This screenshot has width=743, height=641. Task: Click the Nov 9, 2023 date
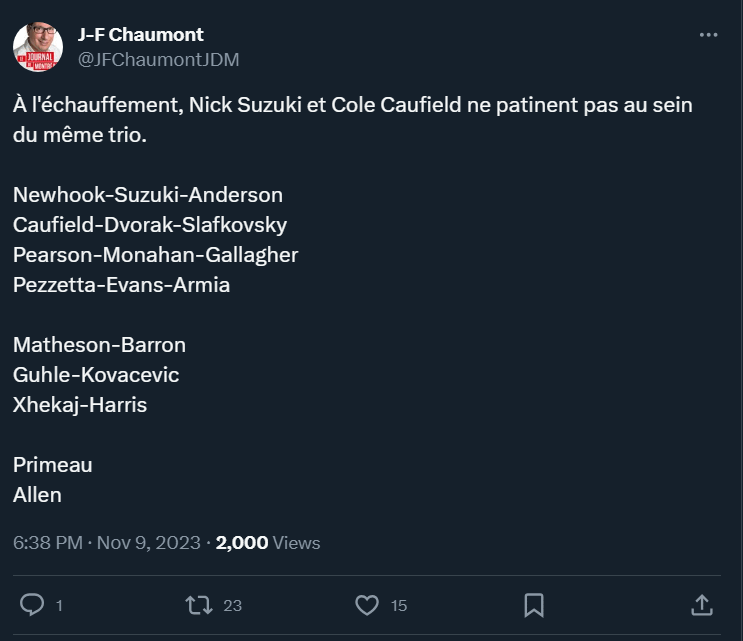tap(150, 543)
